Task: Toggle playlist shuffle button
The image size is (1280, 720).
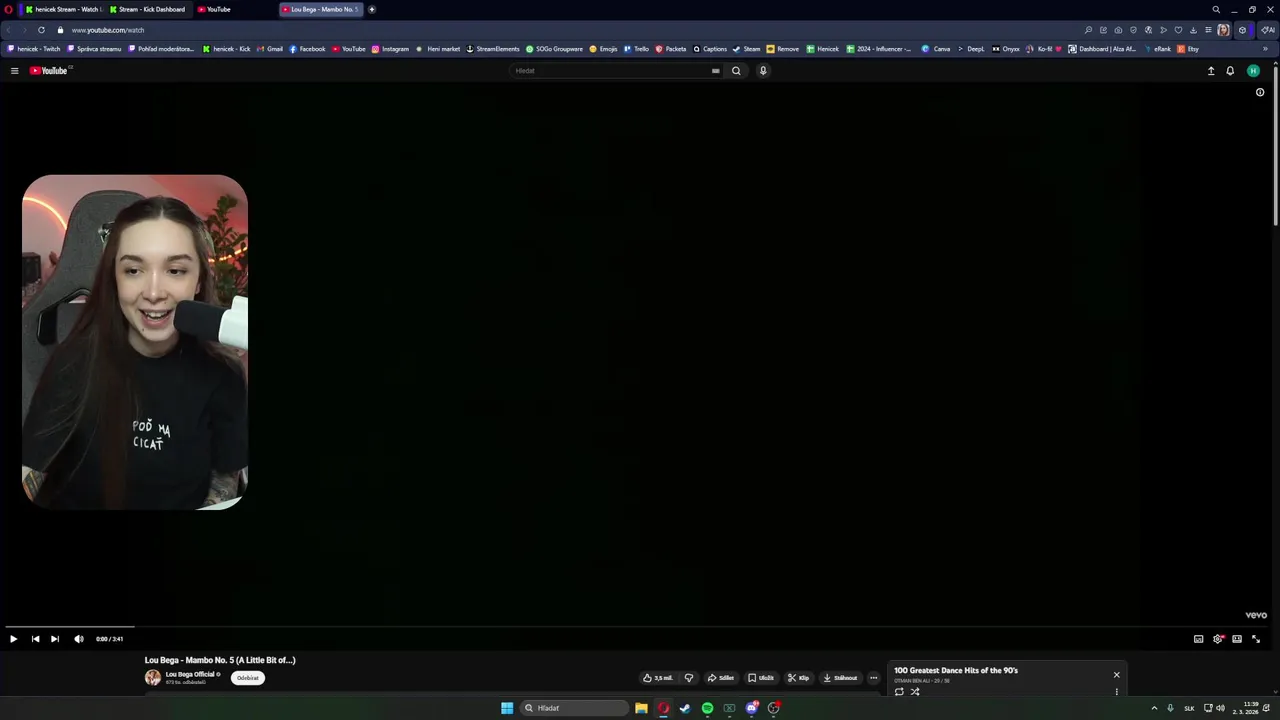Action: (x=915, y=692)
